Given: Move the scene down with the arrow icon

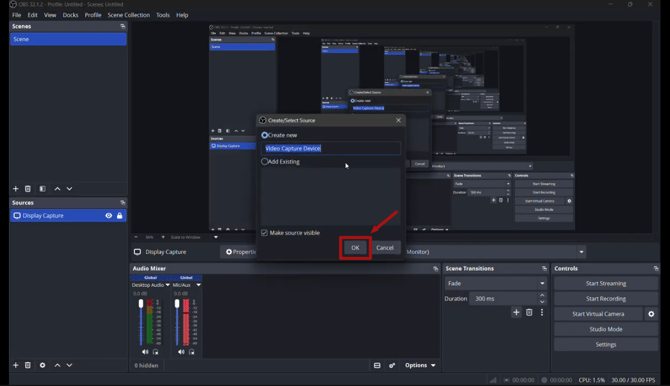Looking at the screenshot, I should (x=69, y=189).
